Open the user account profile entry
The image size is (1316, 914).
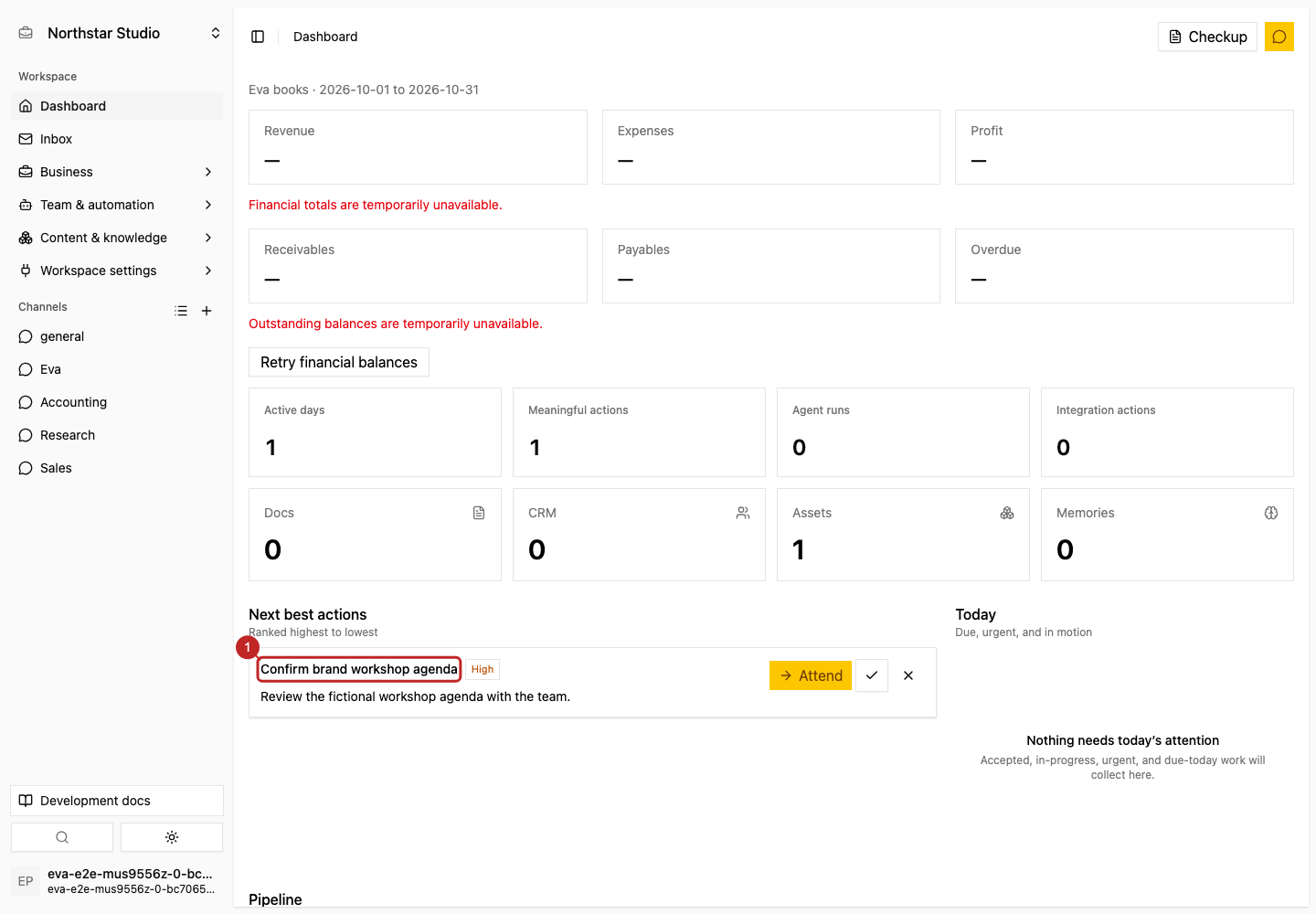click(x=117, y=881)
